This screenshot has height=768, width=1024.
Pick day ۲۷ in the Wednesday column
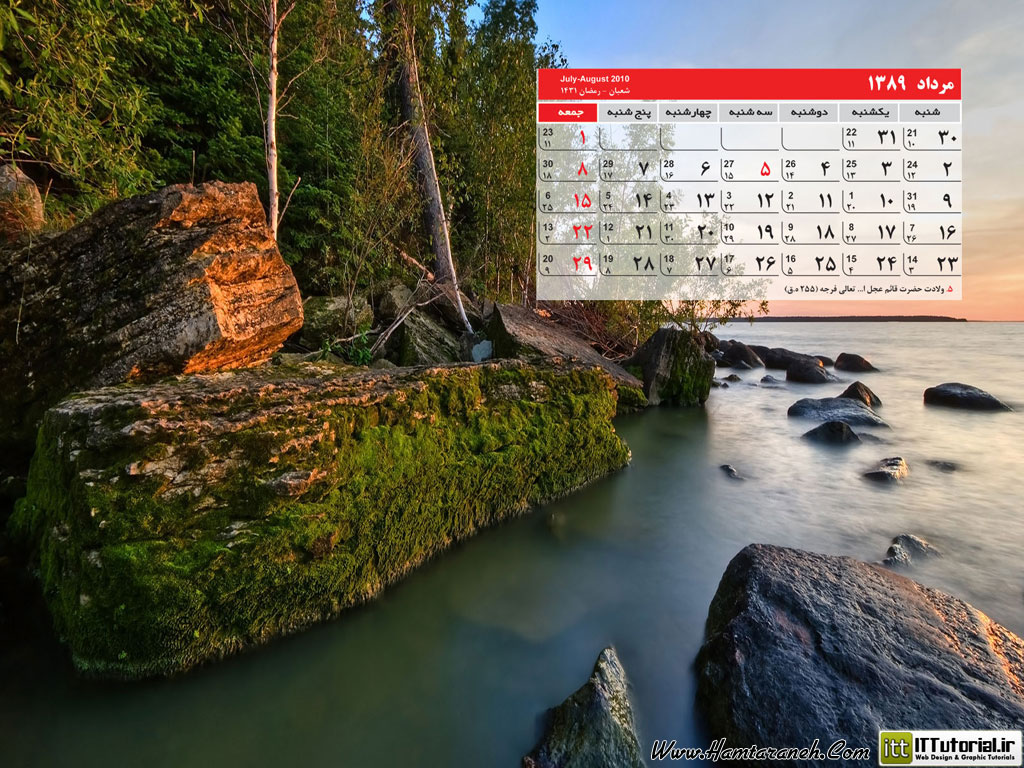pyautogui.click(x=705, y=263)
